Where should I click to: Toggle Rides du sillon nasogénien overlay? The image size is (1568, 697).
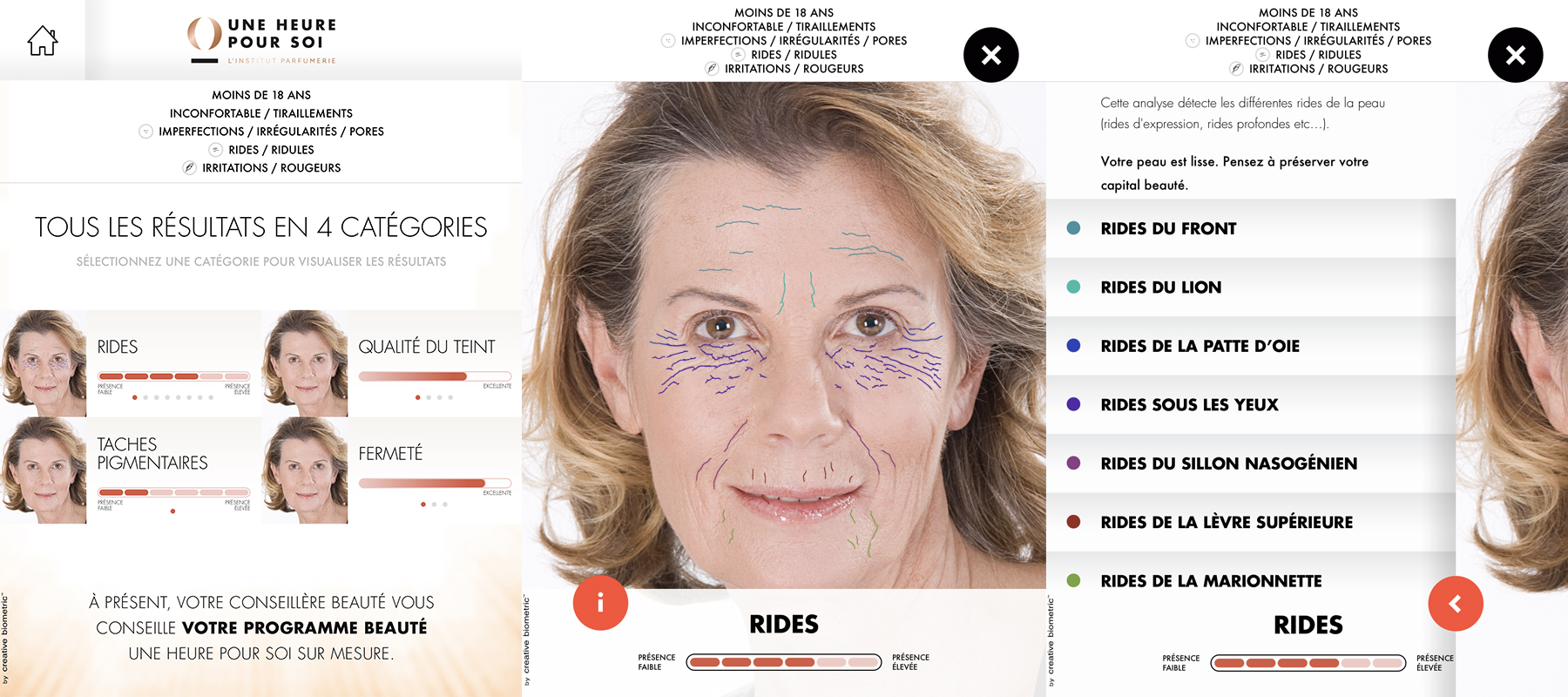tap(1251, 464)
